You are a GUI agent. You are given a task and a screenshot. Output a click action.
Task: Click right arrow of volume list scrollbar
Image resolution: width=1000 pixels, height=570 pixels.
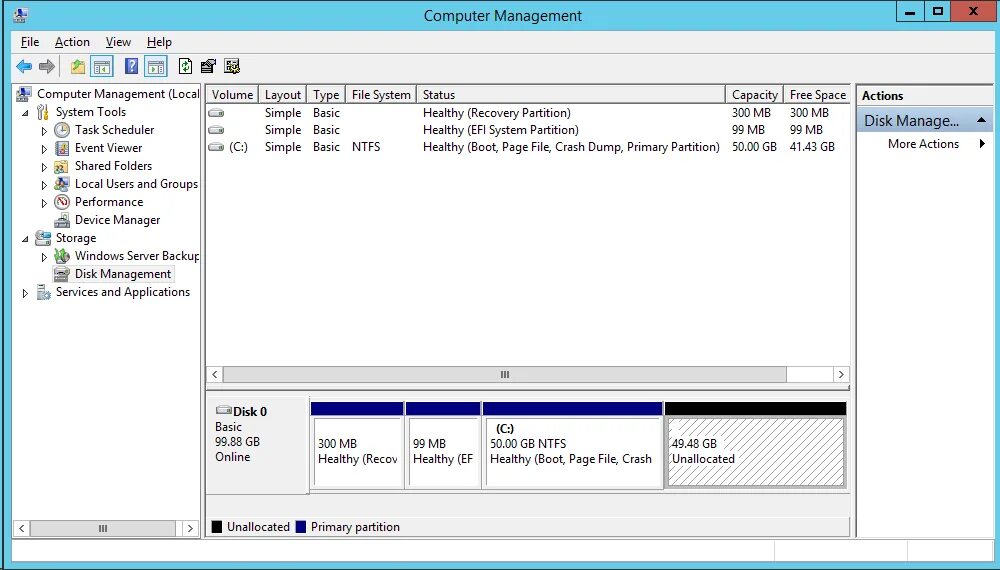tap(841, 374)
